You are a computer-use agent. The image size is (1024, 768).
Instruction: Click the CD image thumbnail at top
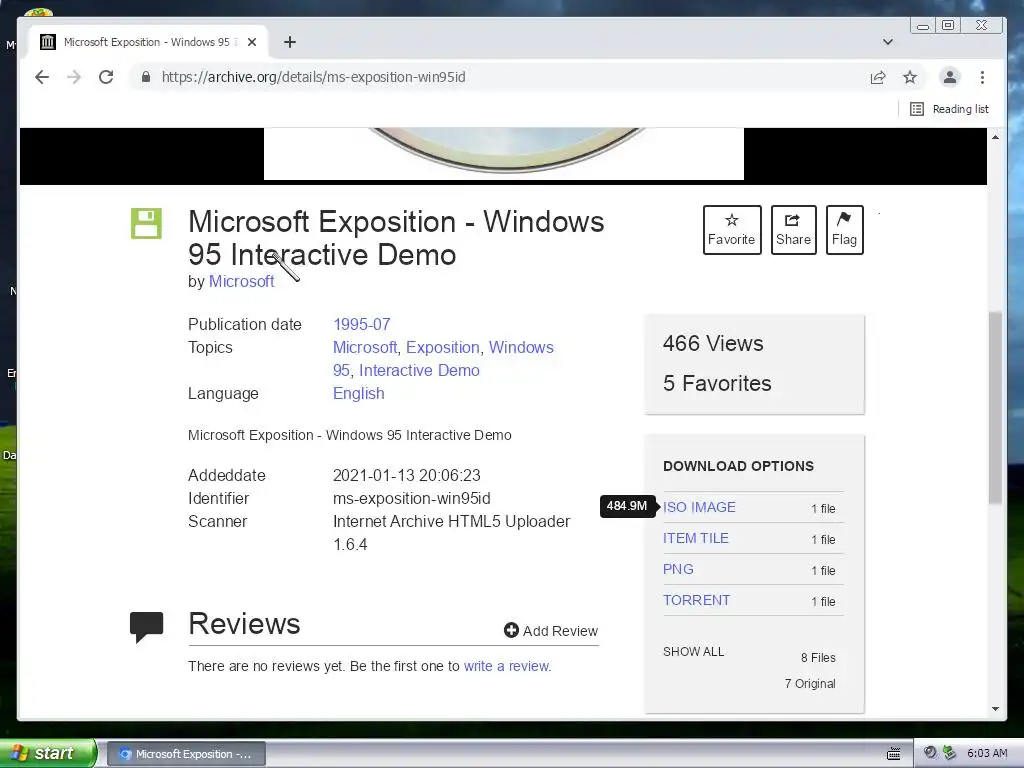504,153
